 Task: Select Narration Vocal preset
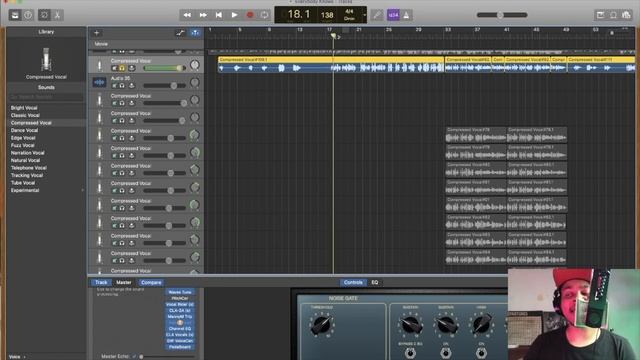[x=27, y=153]
